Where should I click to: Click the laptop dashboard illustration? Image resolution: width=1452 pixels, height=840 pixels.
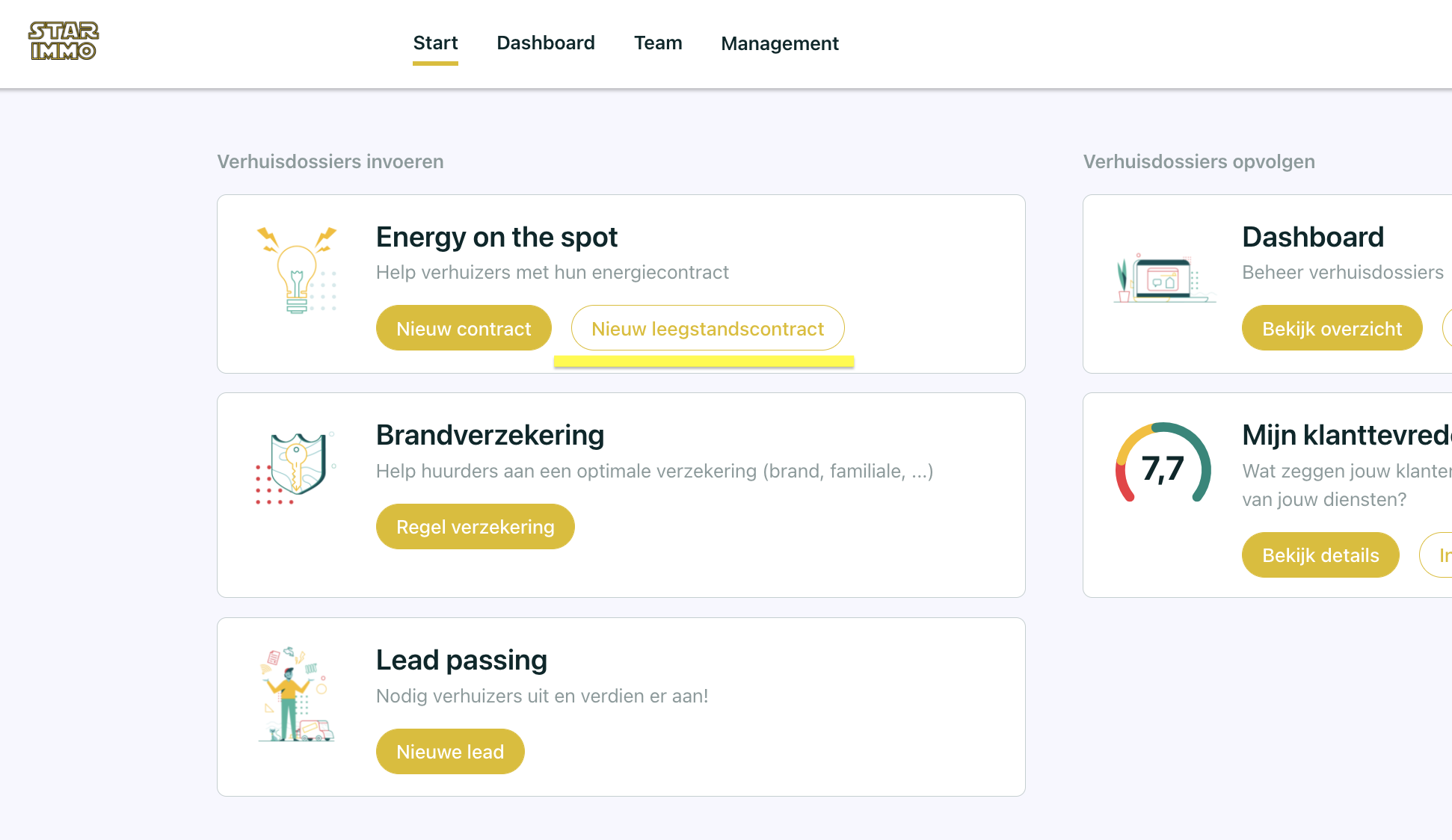point(1164,277)
